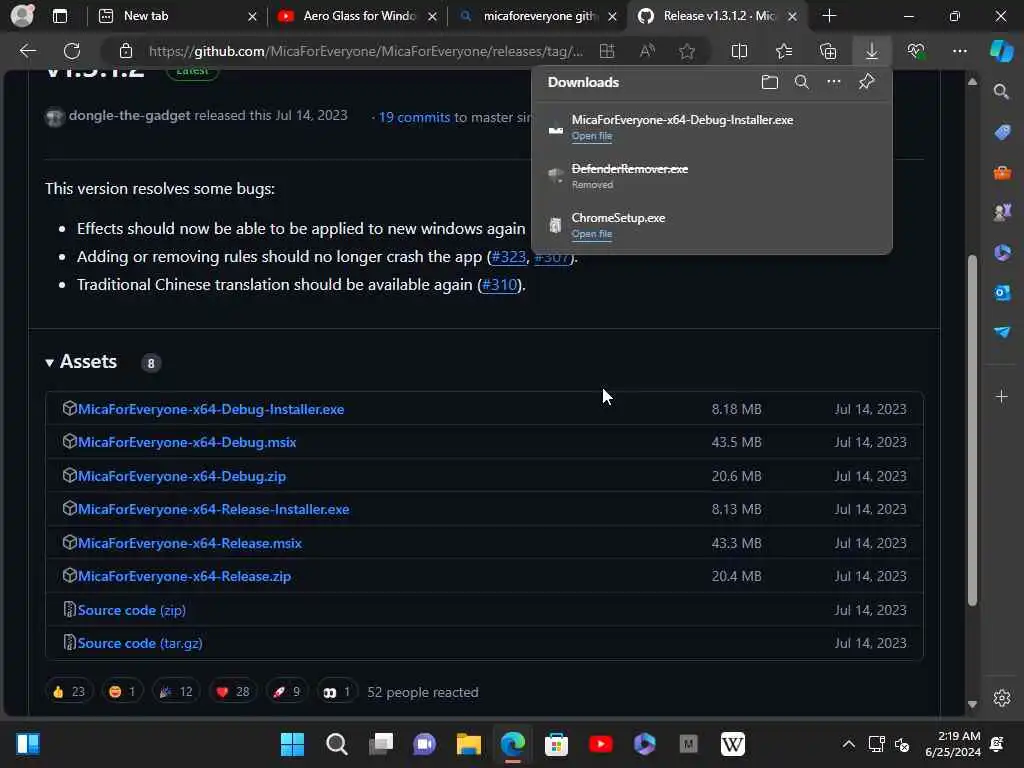Open a new browser tab
This screenshot has height=768, width=1024.
pyautogui.click(x=829, y=16)
